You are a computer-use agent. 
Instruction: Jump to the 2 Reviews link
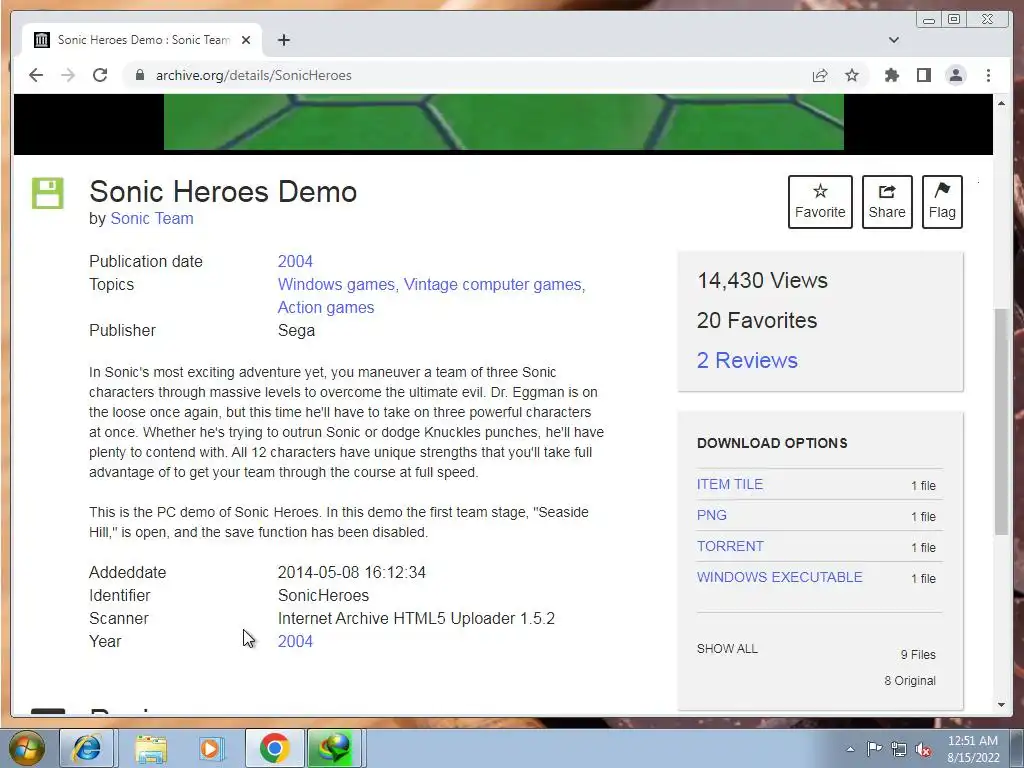747,360
